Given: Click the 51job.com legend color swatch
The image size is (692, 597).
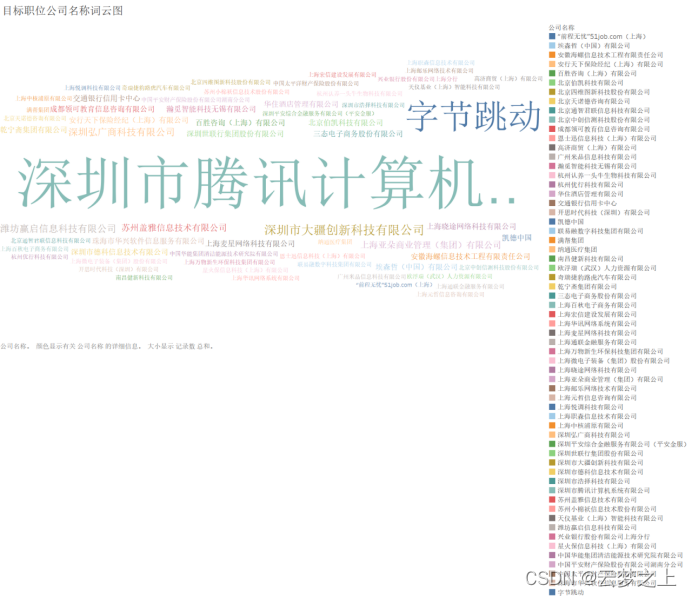Looking at the screenshot, I should (552, 36).
